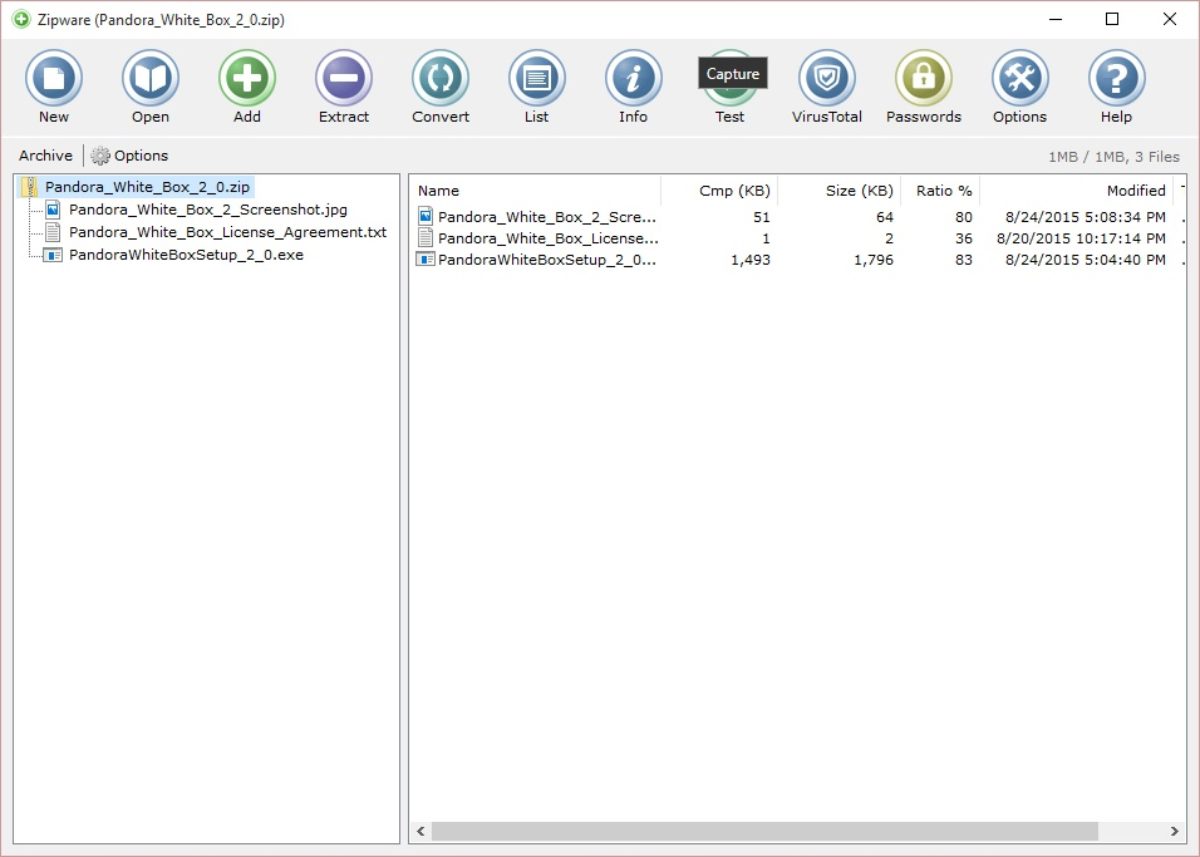The image size is (1200, 857).
Task: Click the 8/20/2015 10:17:14 PM modified date
Action: pyautogui.click(x=1081, y=239)
